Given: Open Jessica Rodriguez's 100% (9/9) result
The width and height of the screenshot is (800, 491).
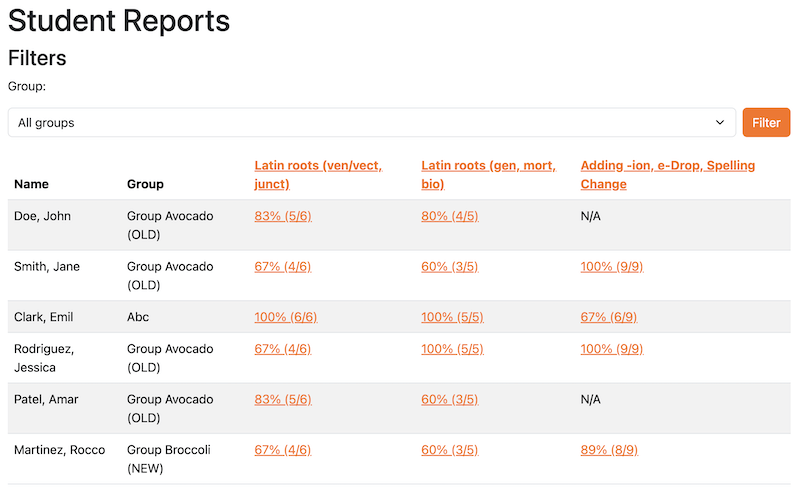Looking at the screenshot, I should tap(611, 349).
